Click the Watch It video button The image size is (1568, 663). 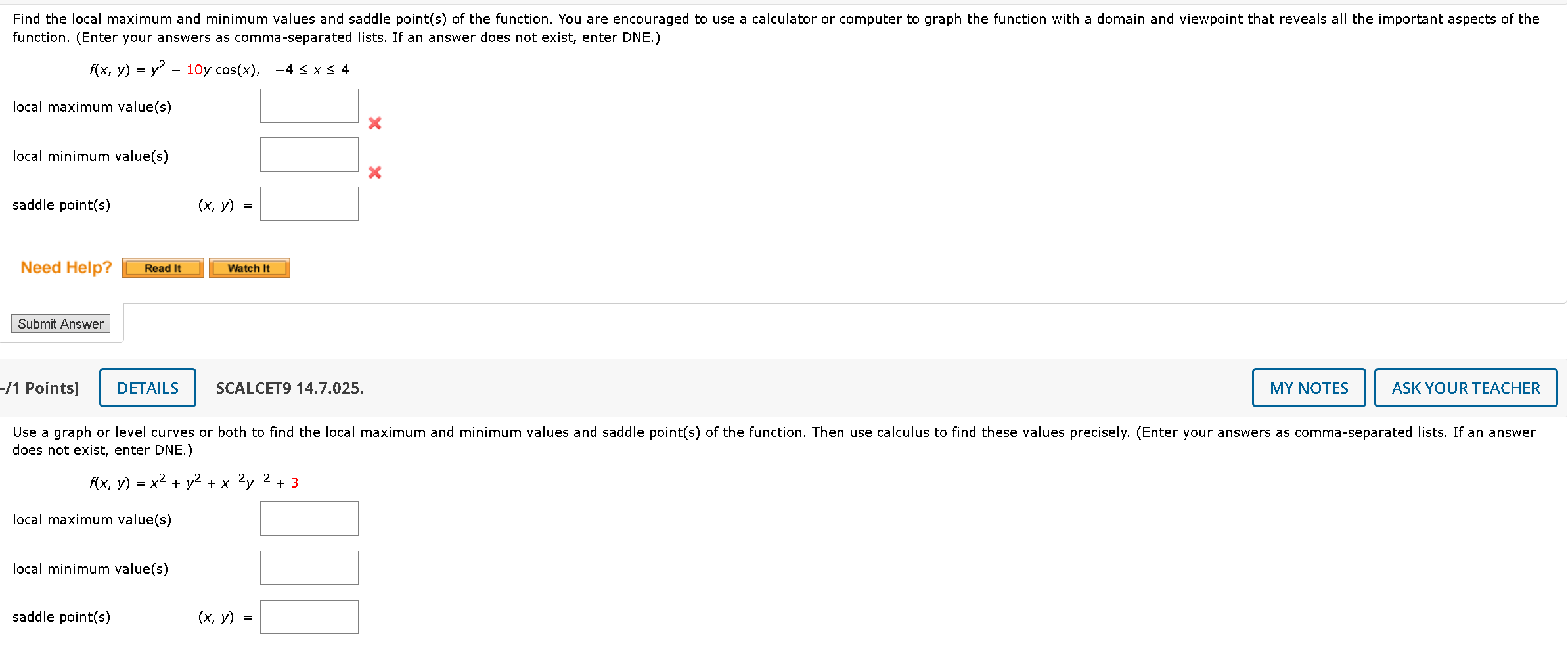click(249, 267)
